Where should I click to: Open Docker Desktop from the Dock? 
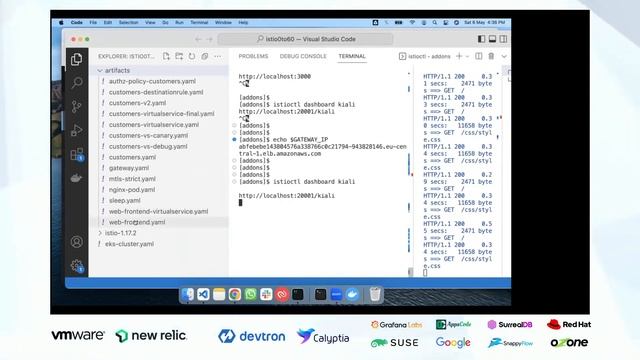coord(352,294)
